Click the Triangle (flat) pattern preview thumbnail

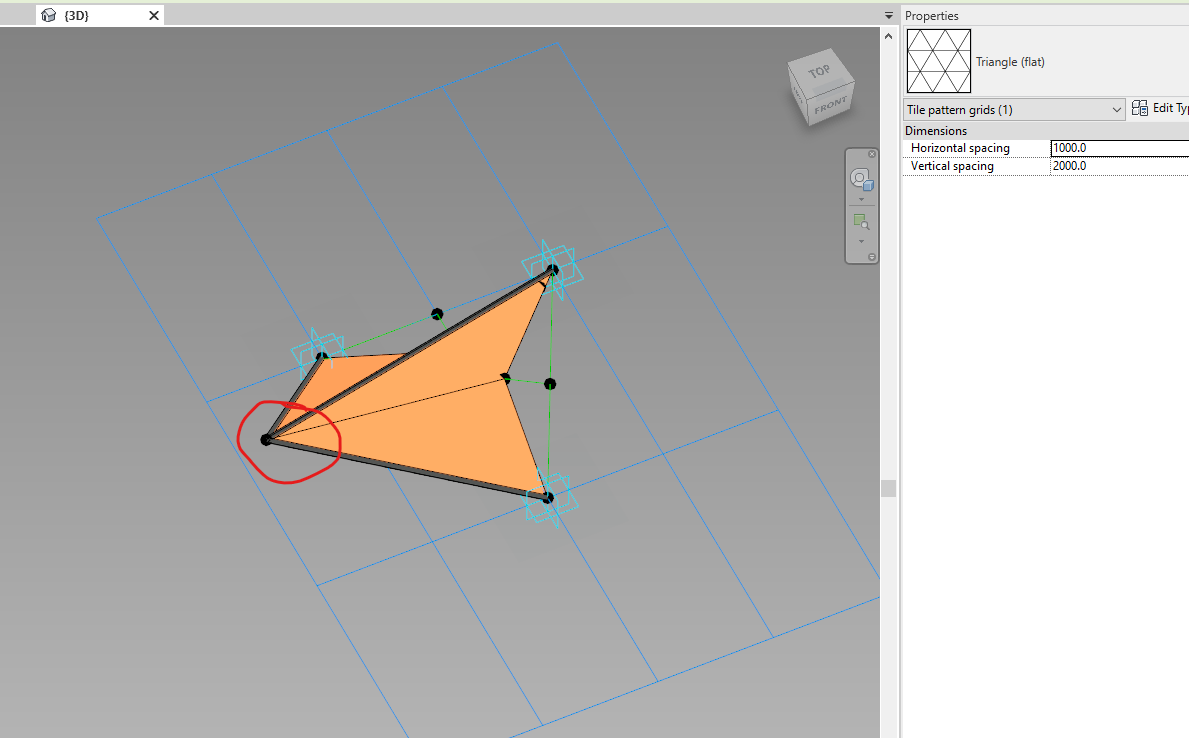pyautogui.click(x=938, y=61)
